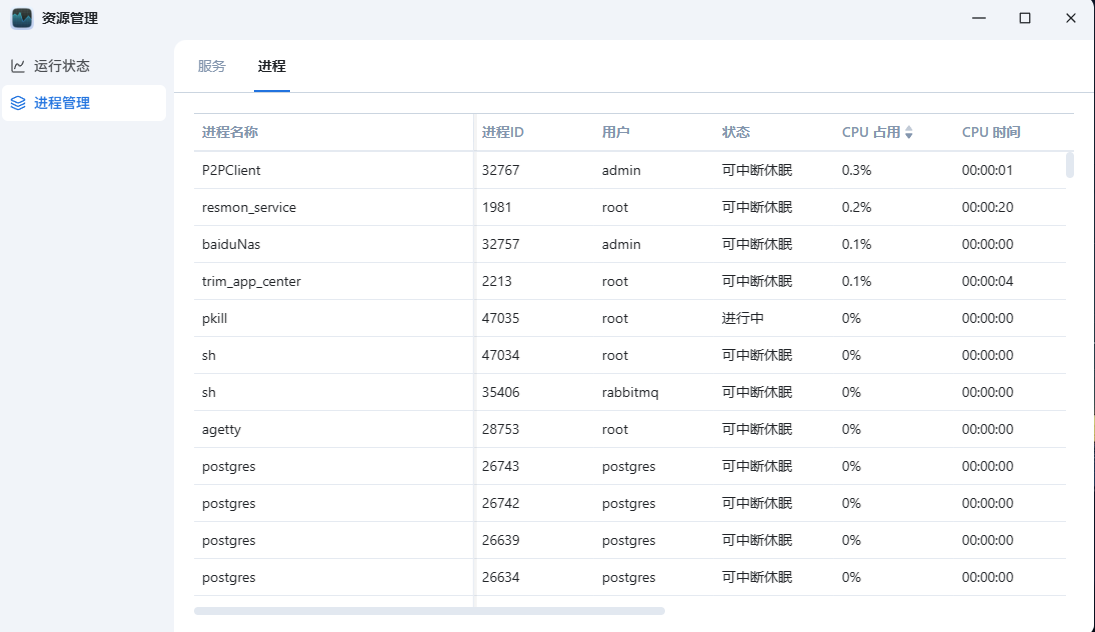The height and width of the screenshot is (632, 1095).
Task: Select the trim_app_center process row
Action: click(x=630, y=281)
